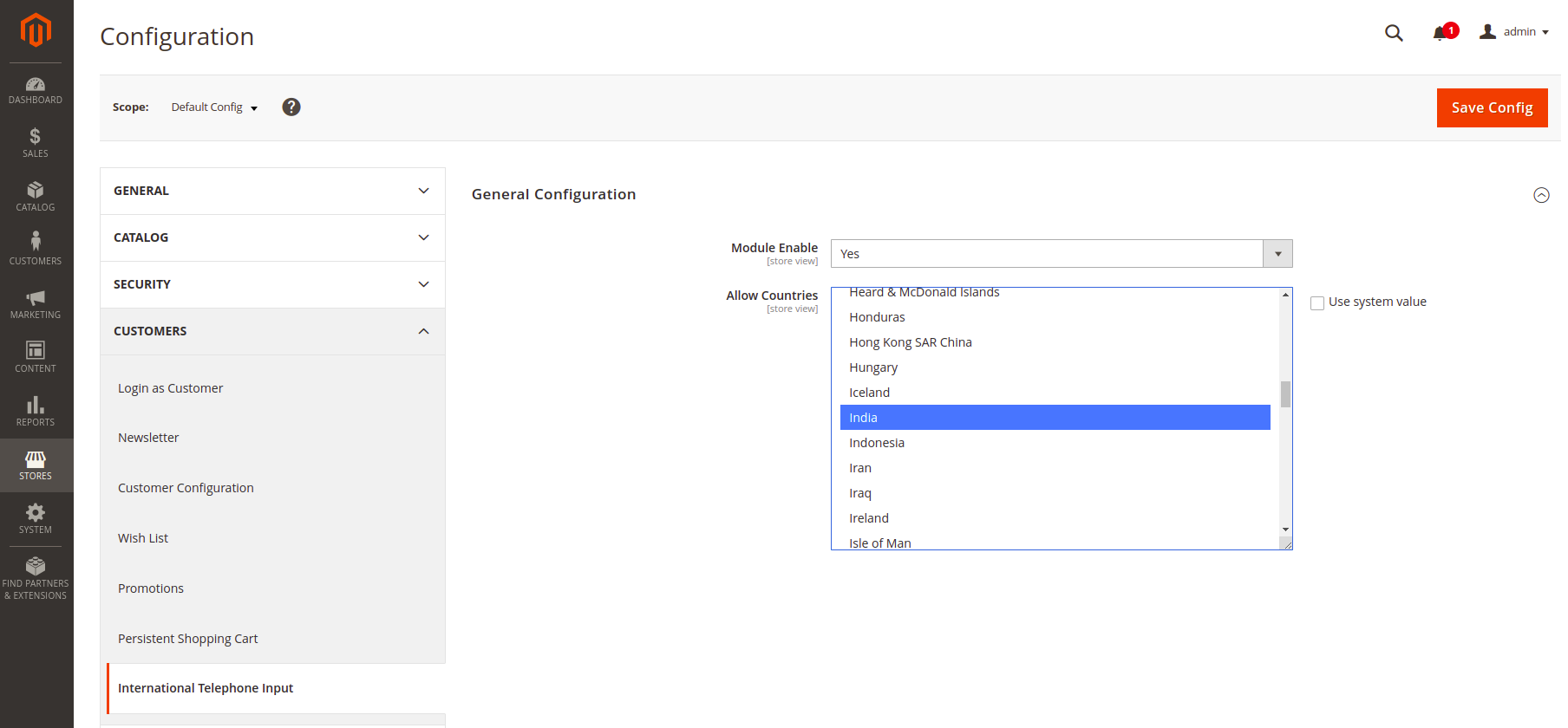Collapse the General Configuration section
Screen dimensions: 1568x728
point(1541,195)
